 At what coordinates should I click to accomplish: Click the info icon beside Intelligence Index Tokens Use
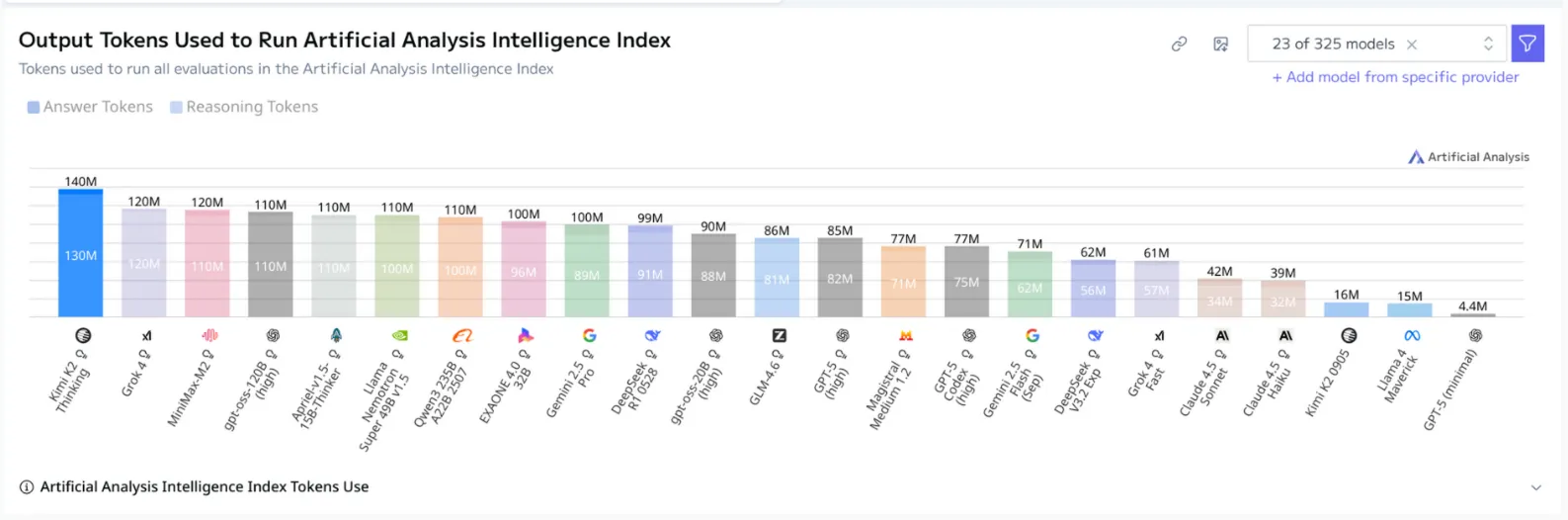coord(27,487)
